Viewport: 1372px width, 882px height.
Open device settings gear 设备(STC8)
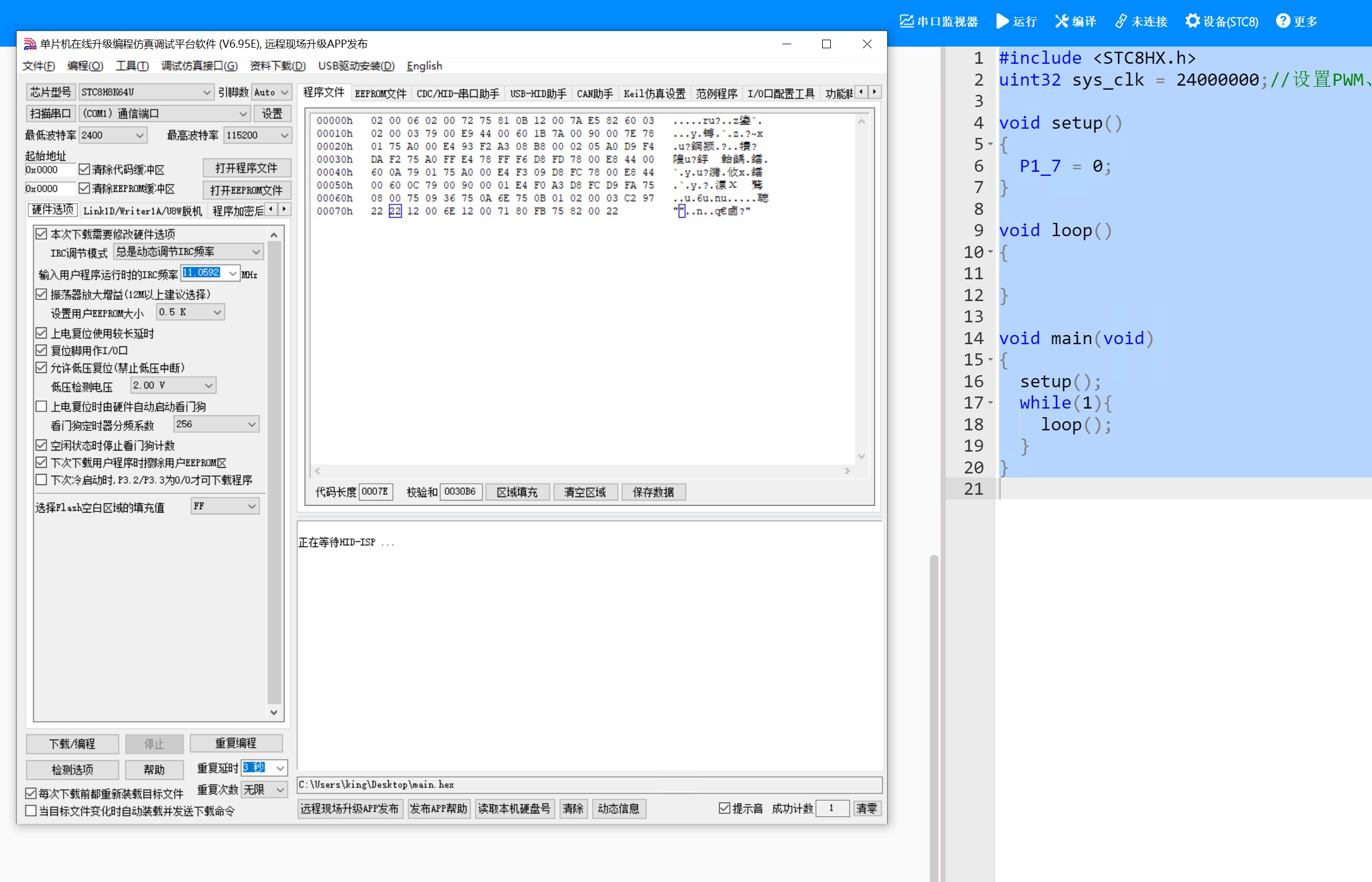point(1193,21)
